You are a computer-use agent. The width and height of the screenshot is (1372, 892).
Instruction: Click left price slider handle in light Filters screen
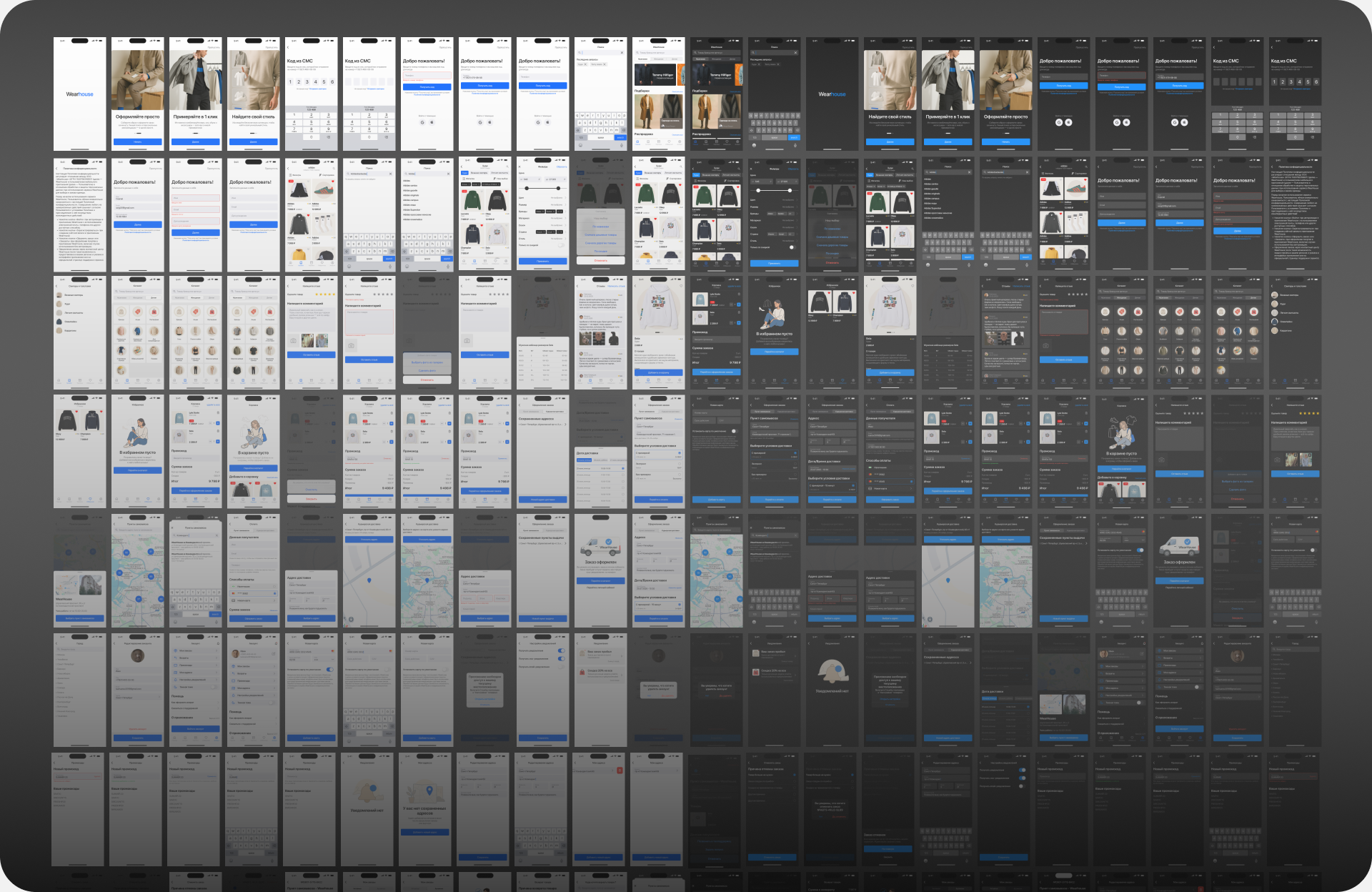(527, 189)
